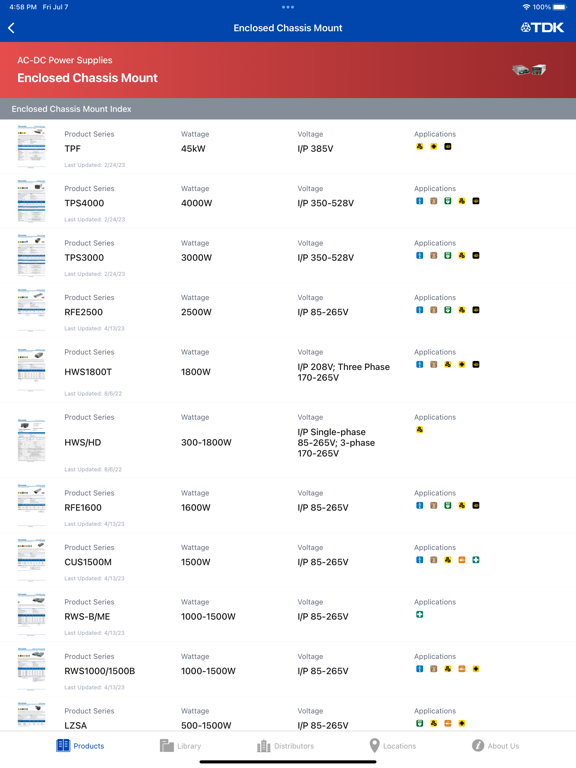
Task: Go to the Locations tab
Action: (x=392, y=745)
